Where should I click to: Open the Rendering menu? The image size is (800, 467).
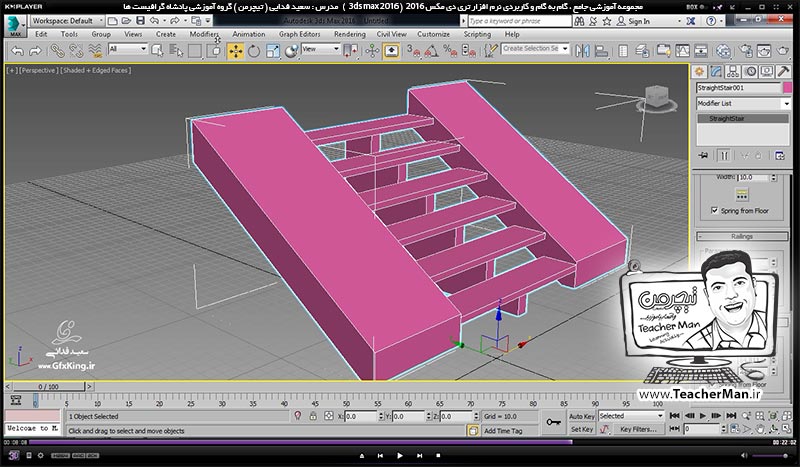349,34
